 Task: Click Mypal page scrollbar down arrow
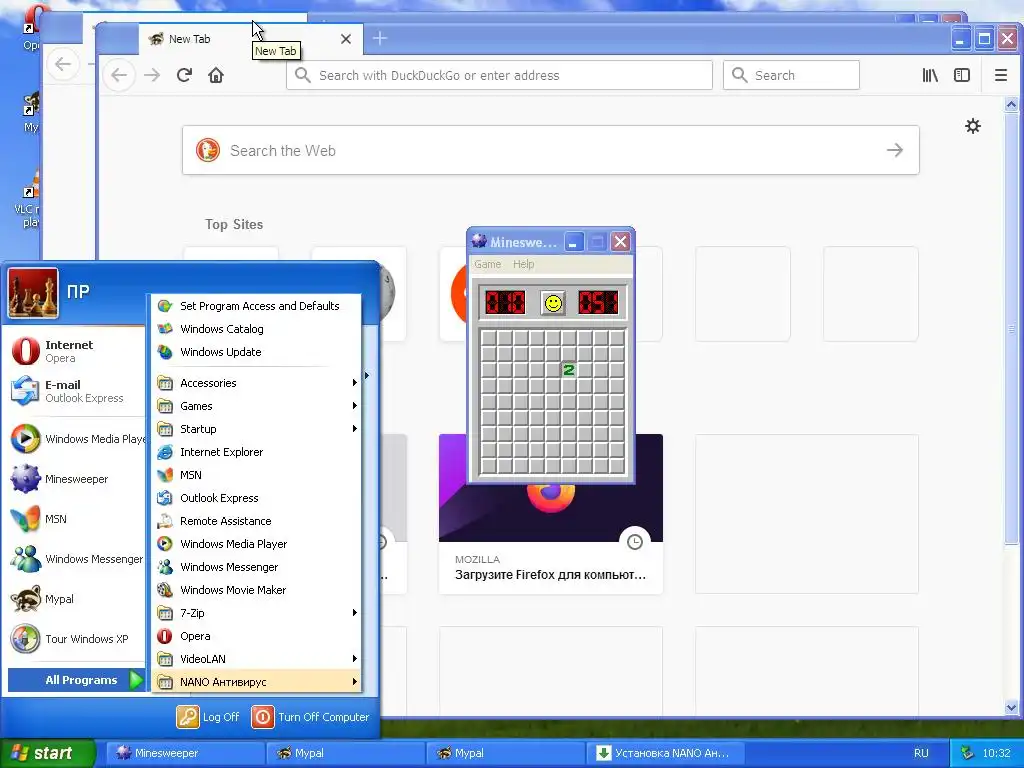click(1012, 707)
